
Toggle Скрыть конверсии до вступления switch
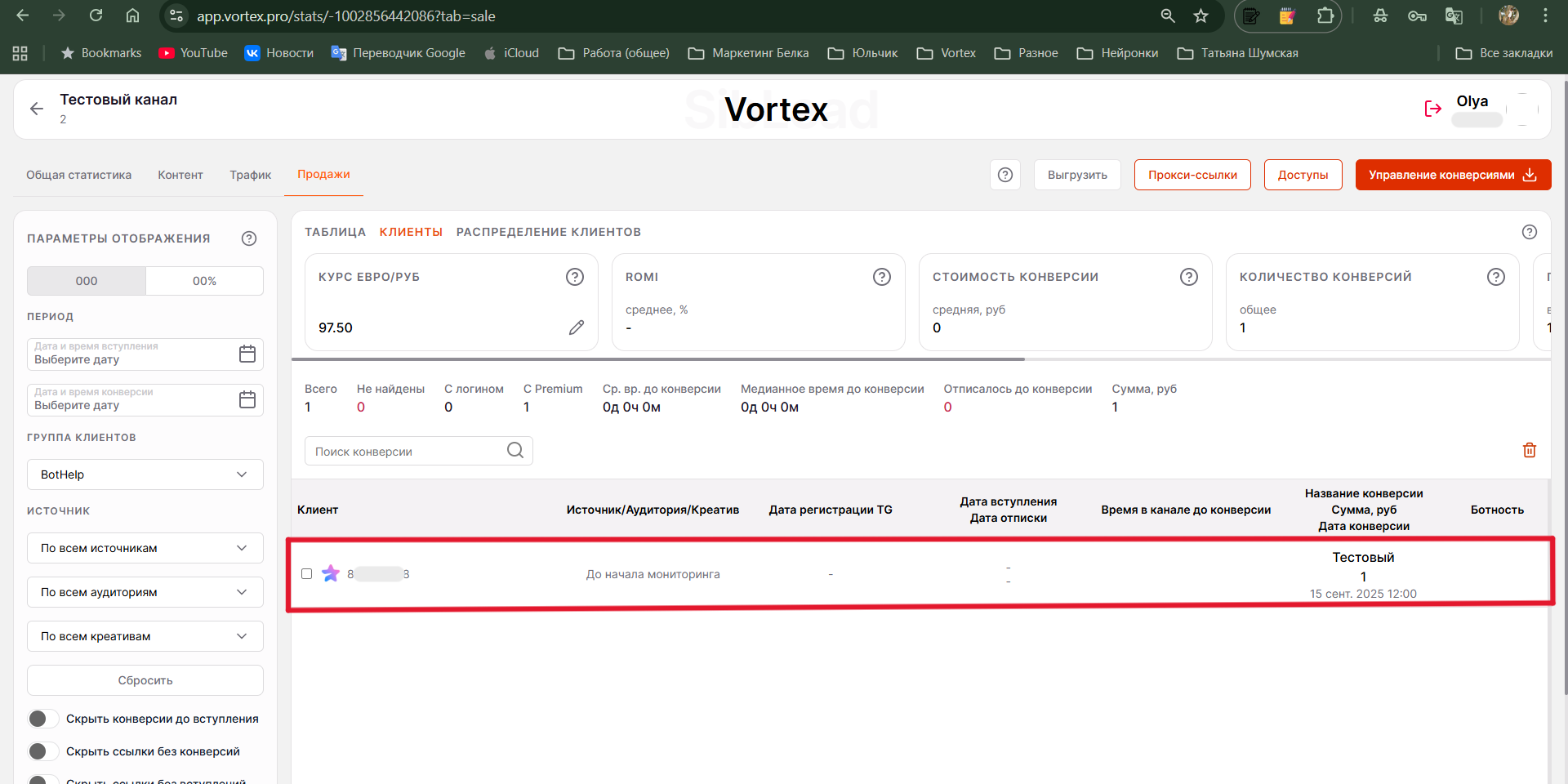point(43,719)
